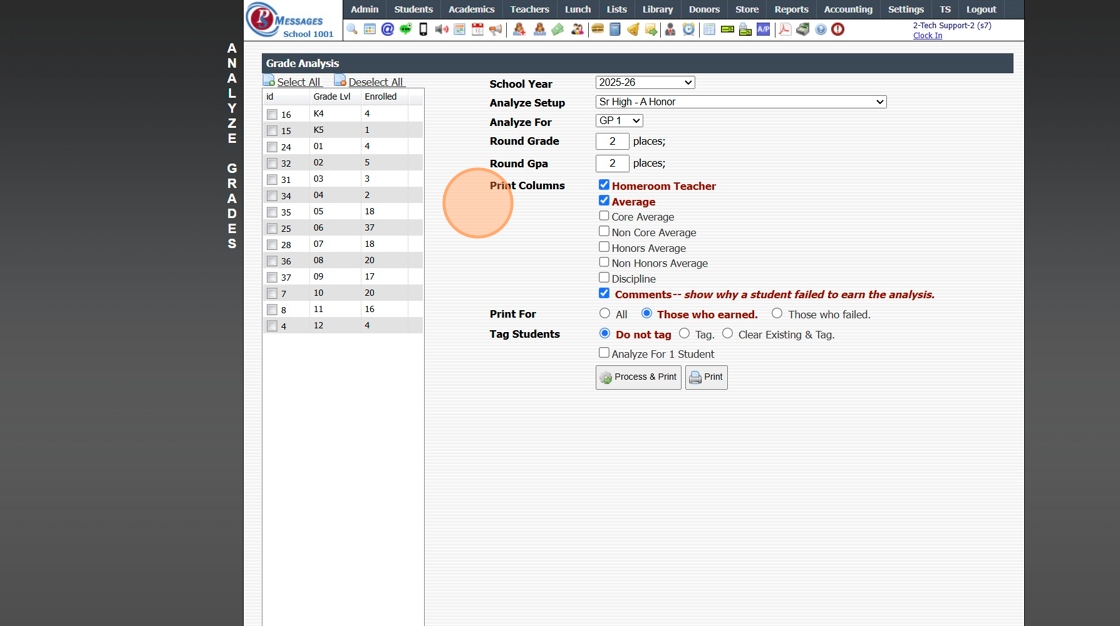This screenshot has width=1120, height=626.
Task: Enable the Discipline column
Action: [604, 278]
